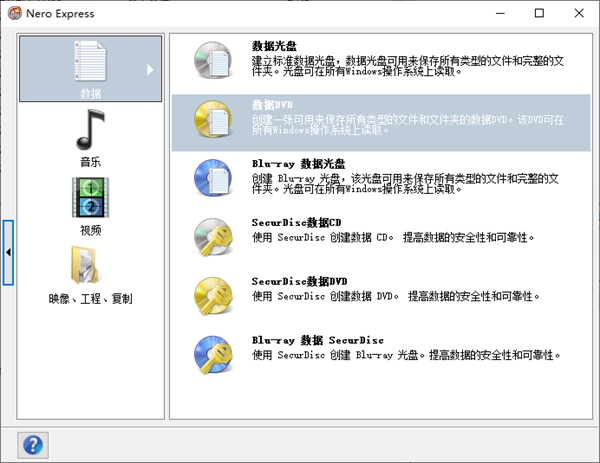Click the Blu-ray 数据 SecurDisc title
This screenshot has height=463, width=600.
tap(317, 340)
